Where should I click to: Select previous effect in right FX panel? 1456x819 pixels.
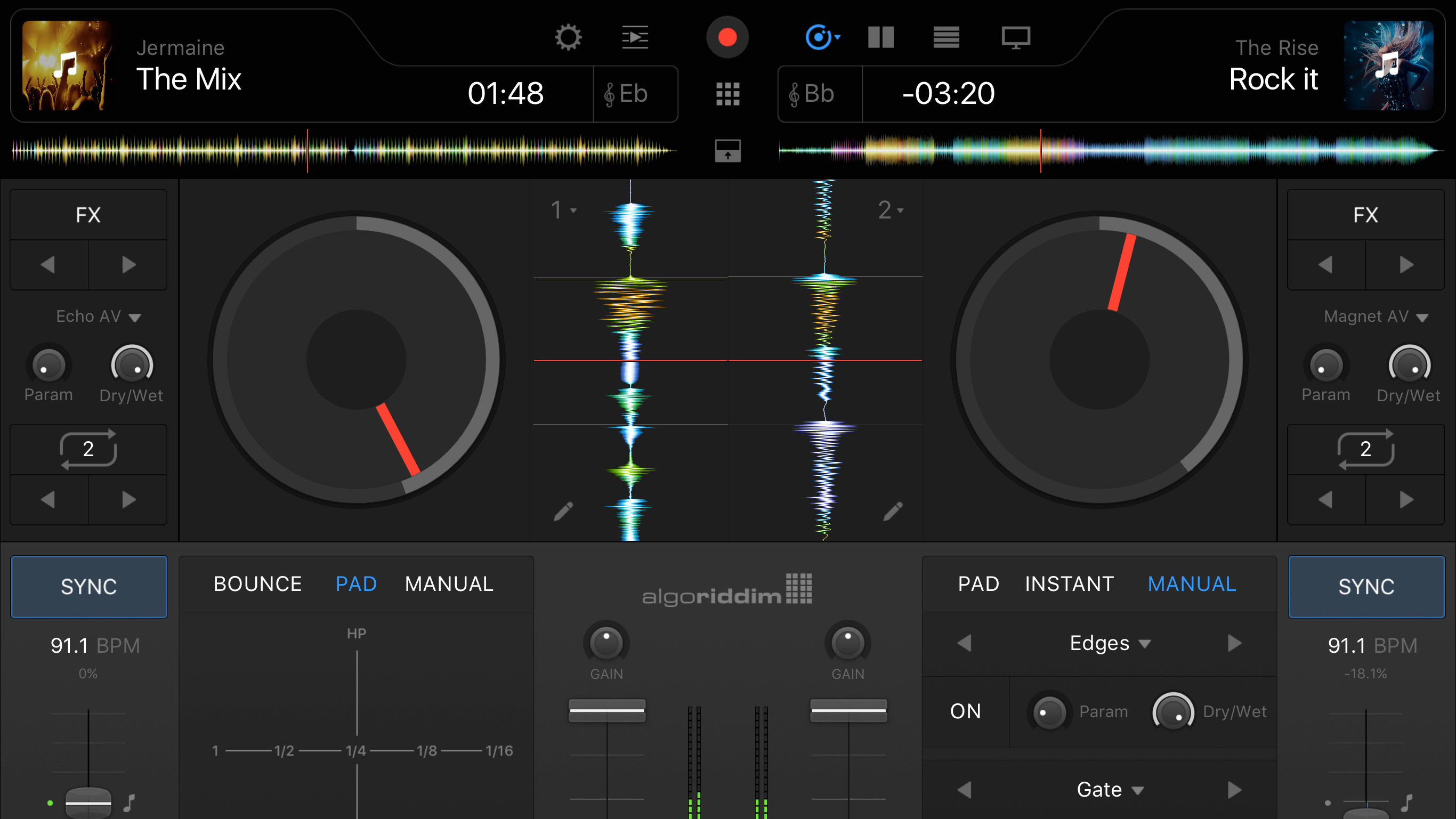1326,264
